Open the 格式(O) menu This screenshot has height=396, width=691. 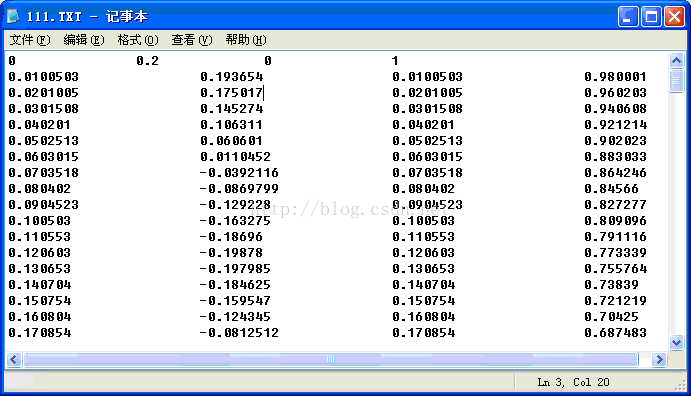pyautogui.click(x=137, y=40)
